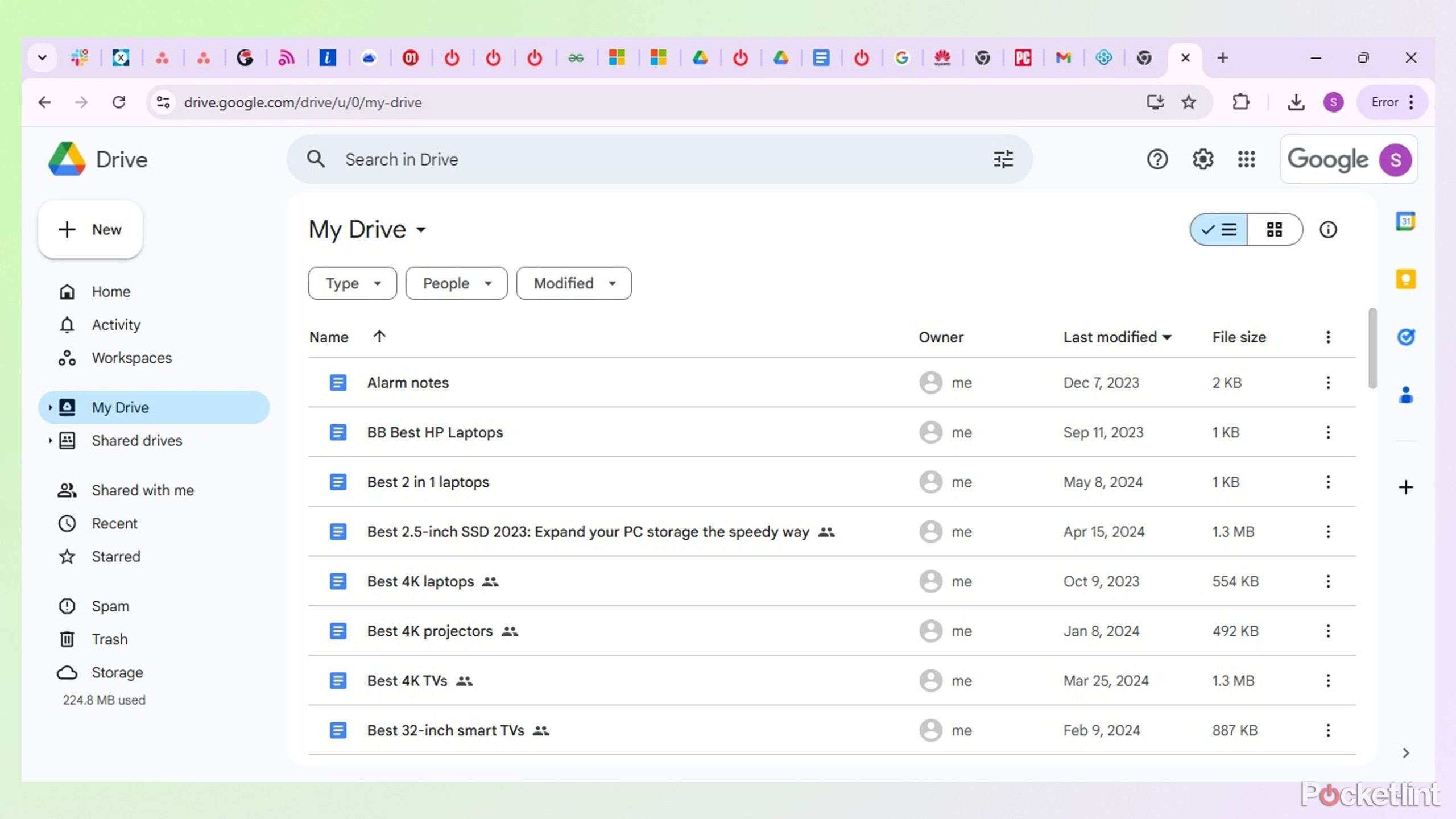Open Settings gear menu

click(1203, 159)
